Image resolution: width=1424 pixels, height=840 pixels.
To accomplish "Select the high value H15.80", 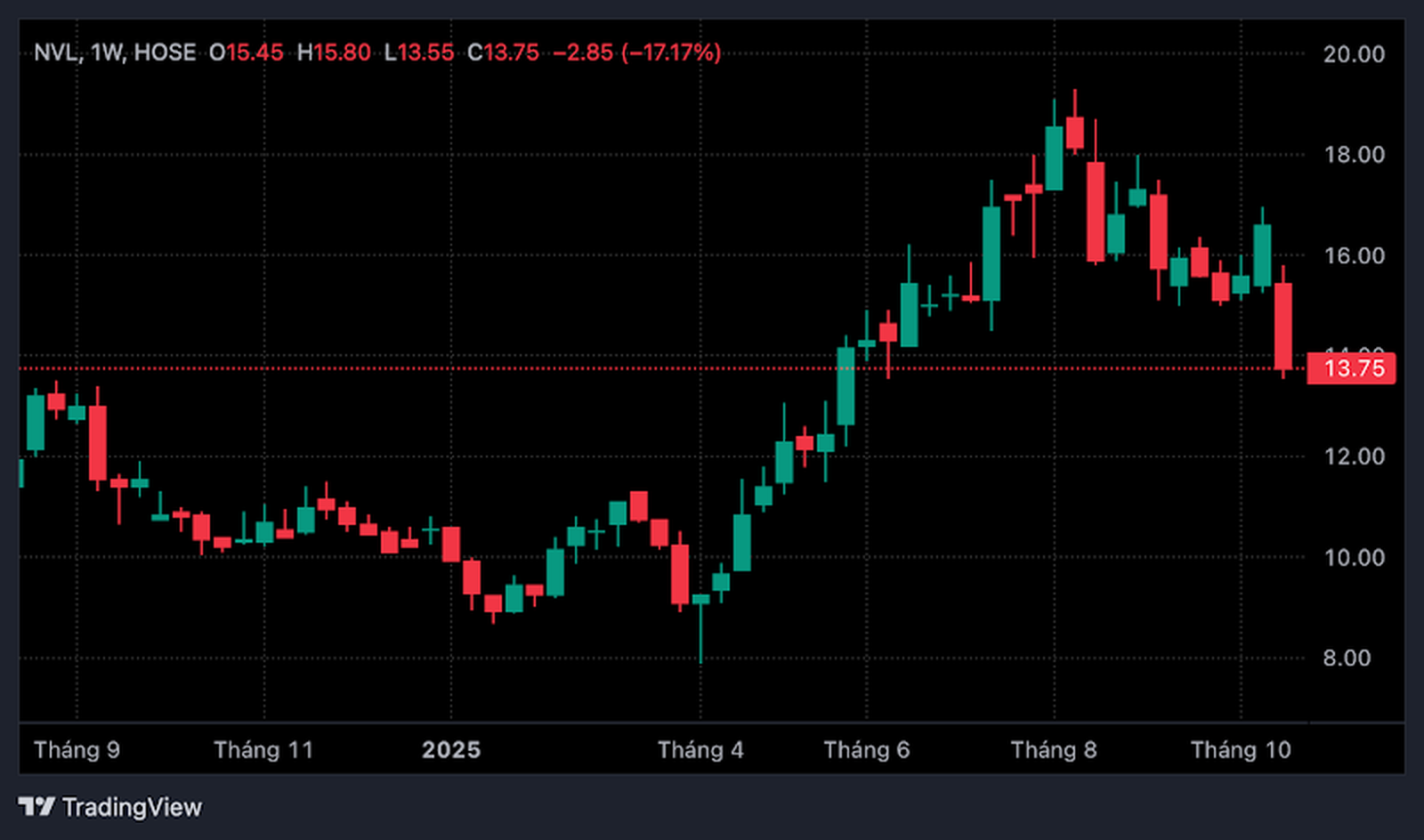I will [334, 52].
